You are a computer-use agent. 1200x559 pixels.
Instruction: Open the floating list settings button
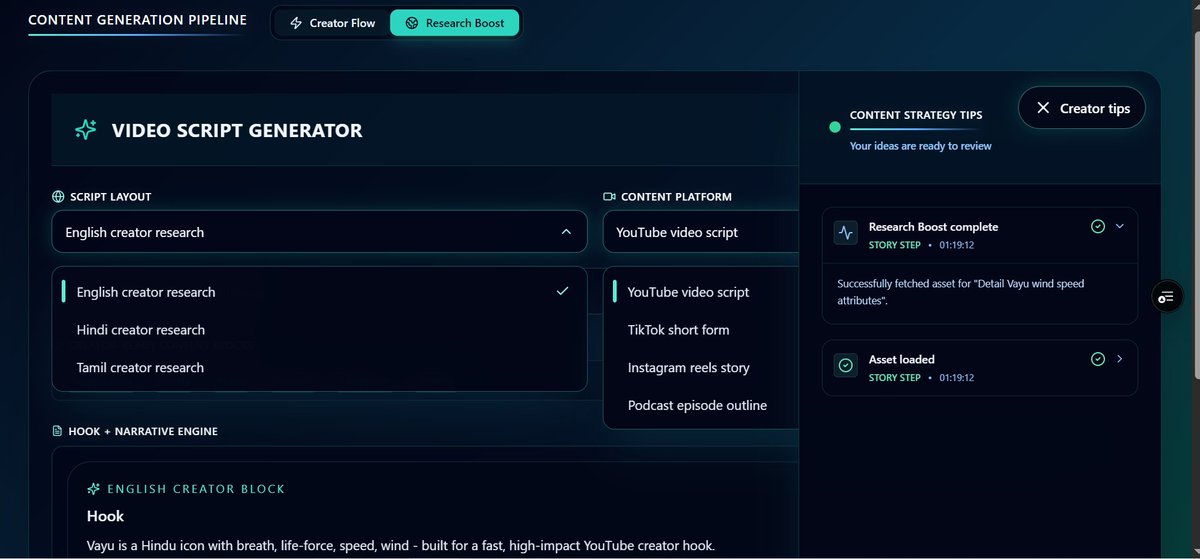[1166, 297]
